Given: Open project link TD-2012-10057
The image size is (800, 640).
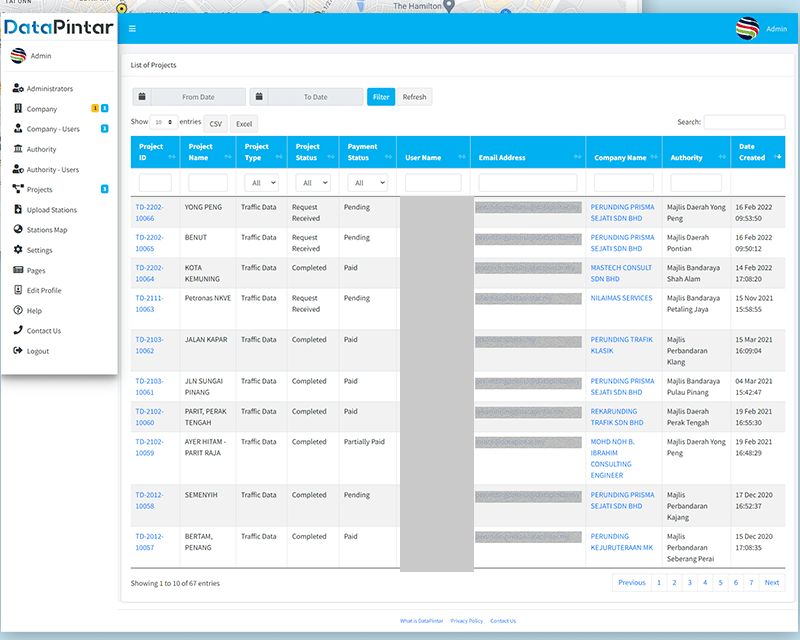Looking at the screenshot, I should click(149, 541).
